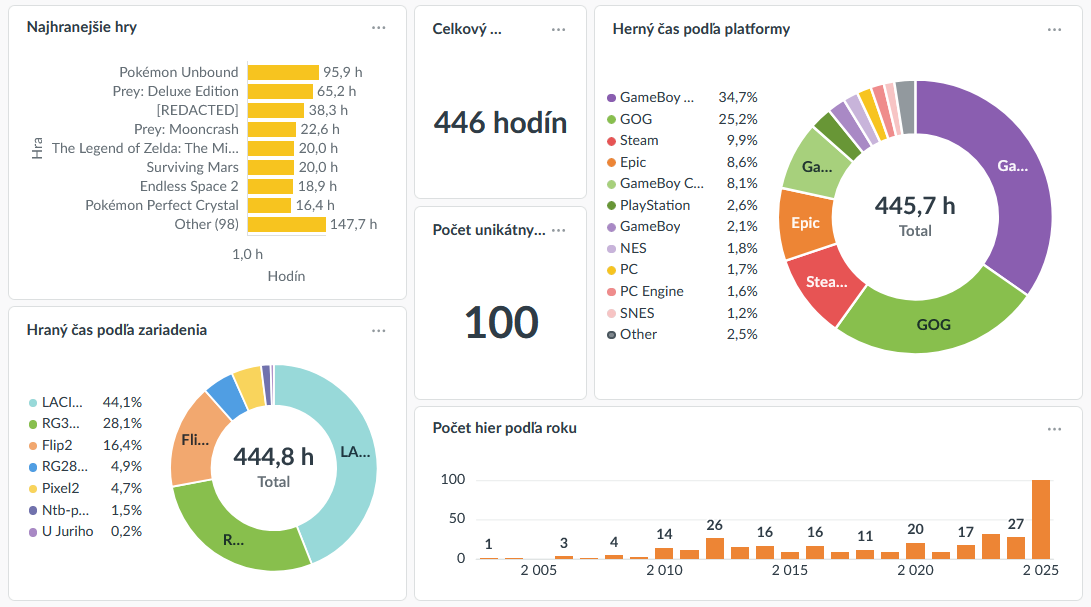Open the Hraný čas podľa zariadenia panel menu

377,330
